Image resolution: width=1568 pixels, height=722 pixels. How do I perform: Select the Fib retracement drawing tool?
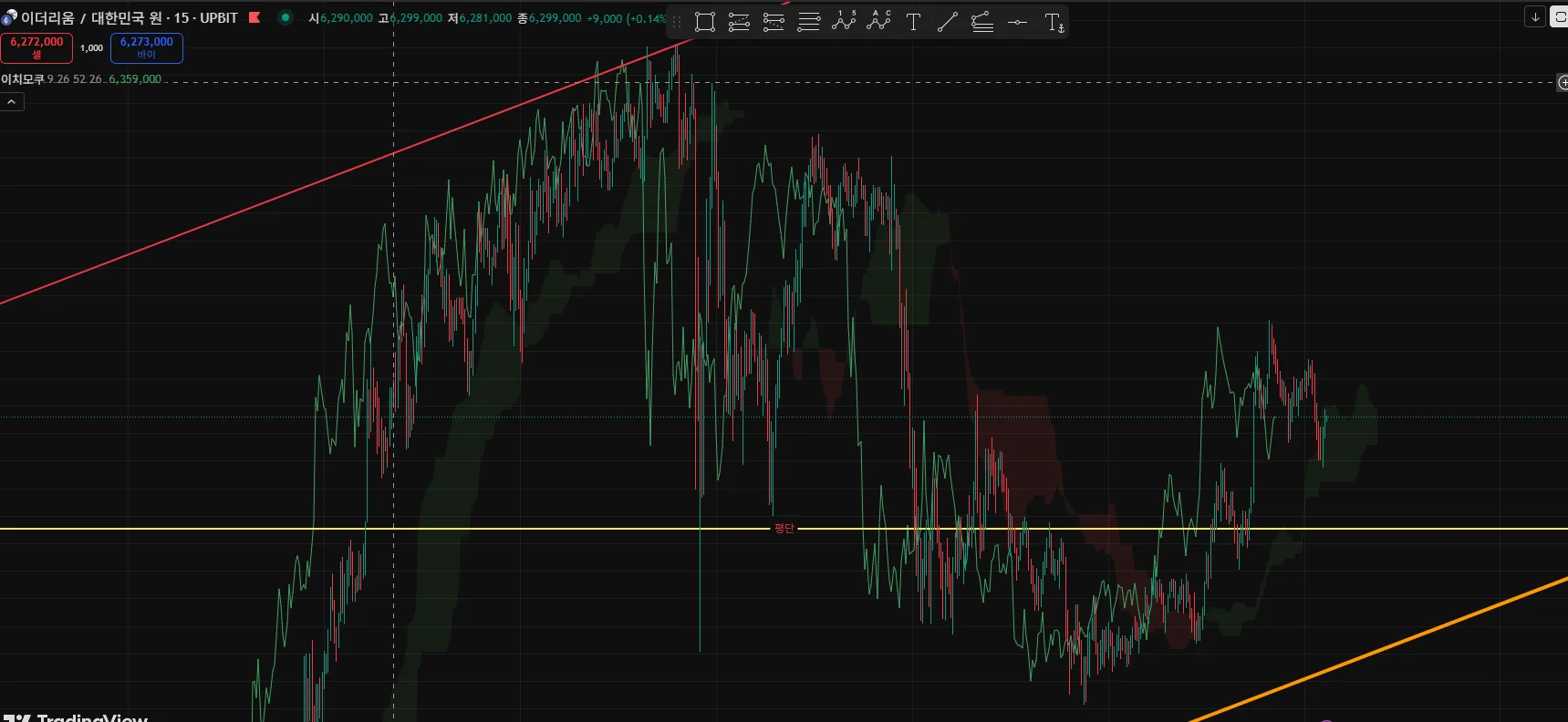(739, 22)
